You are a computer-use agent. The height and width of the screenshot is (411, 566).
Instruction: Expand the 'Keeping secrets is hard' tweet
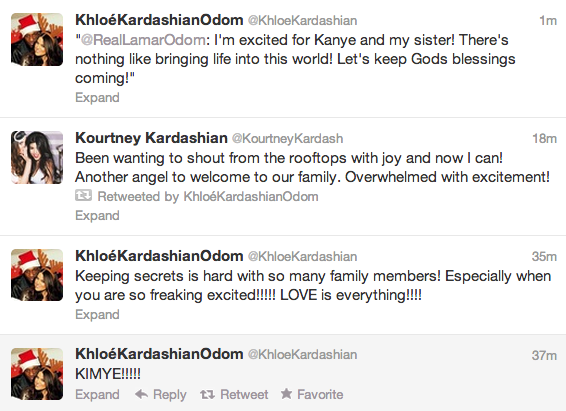(x=97, y=314)
